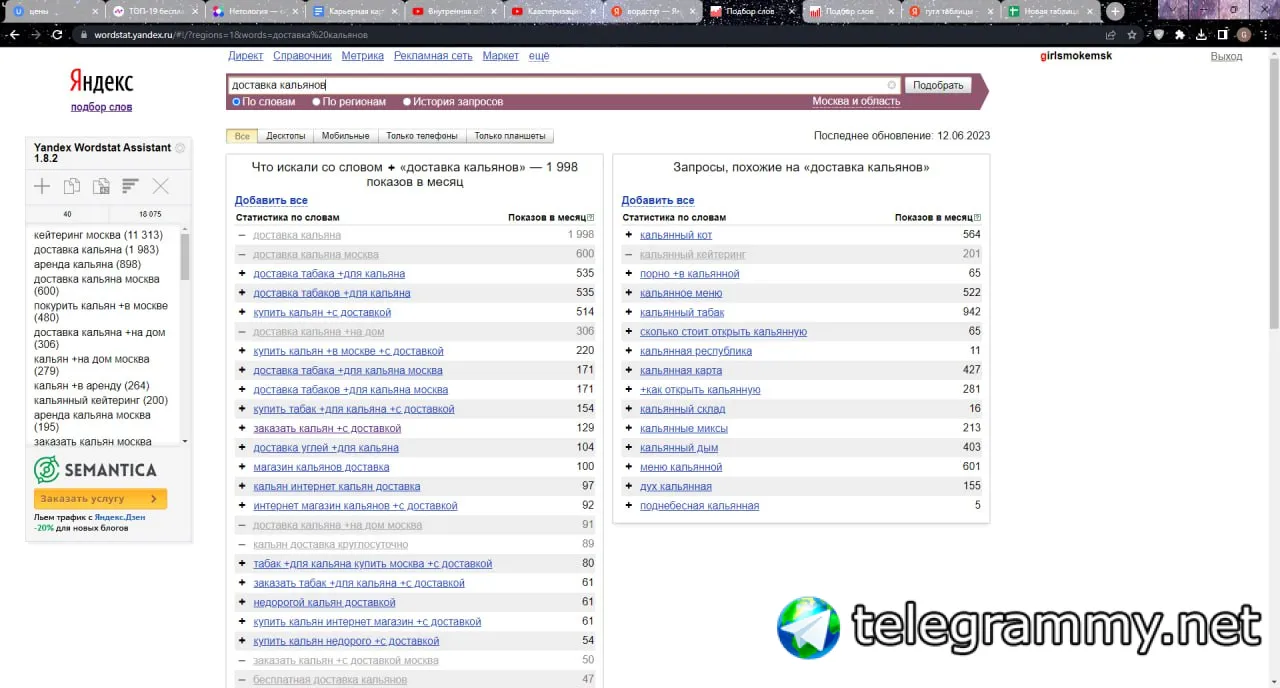Viewport: 1280px width, 688px height.
Task: Select the "По регионам" radio button
Action: point(317,101)
